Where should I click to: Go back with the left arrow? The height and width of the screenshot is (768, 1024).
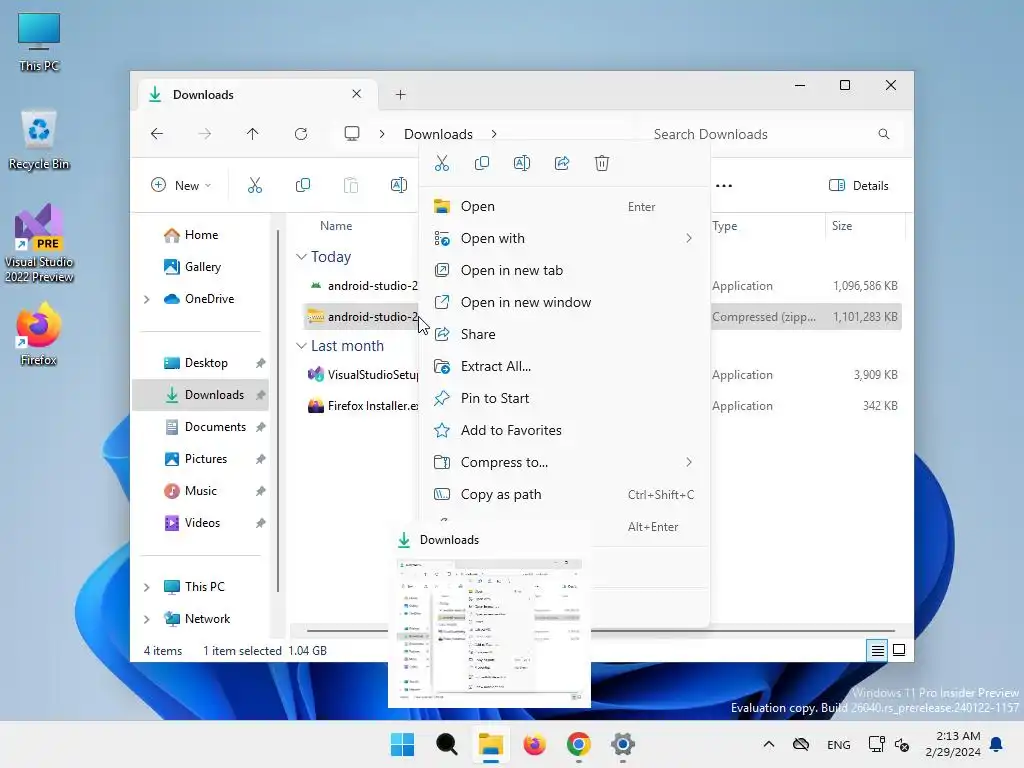coord(157,134)
